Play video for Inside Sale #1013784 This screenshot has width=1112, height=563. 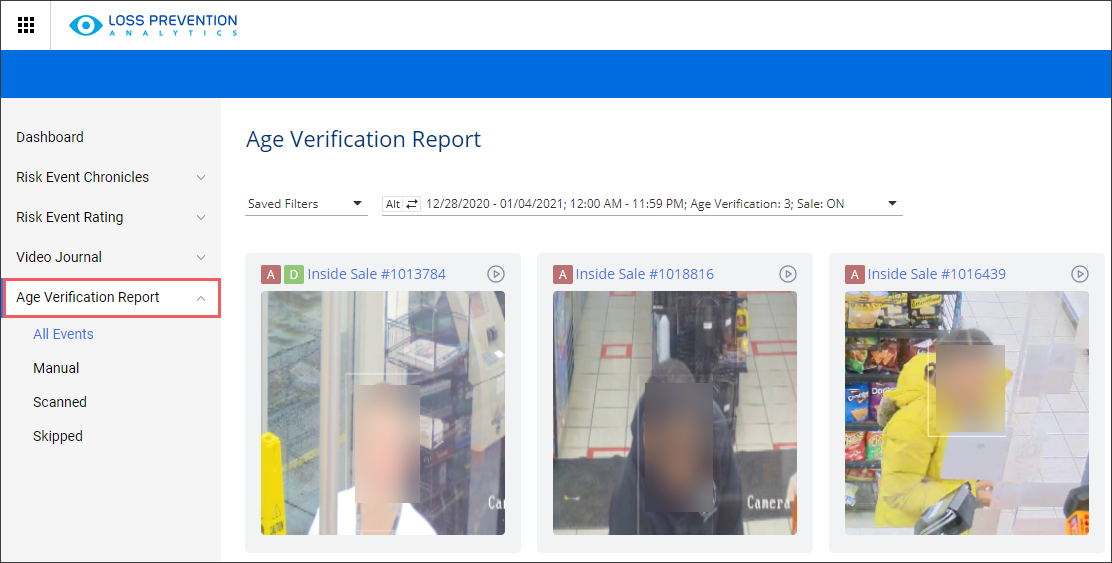495,274
